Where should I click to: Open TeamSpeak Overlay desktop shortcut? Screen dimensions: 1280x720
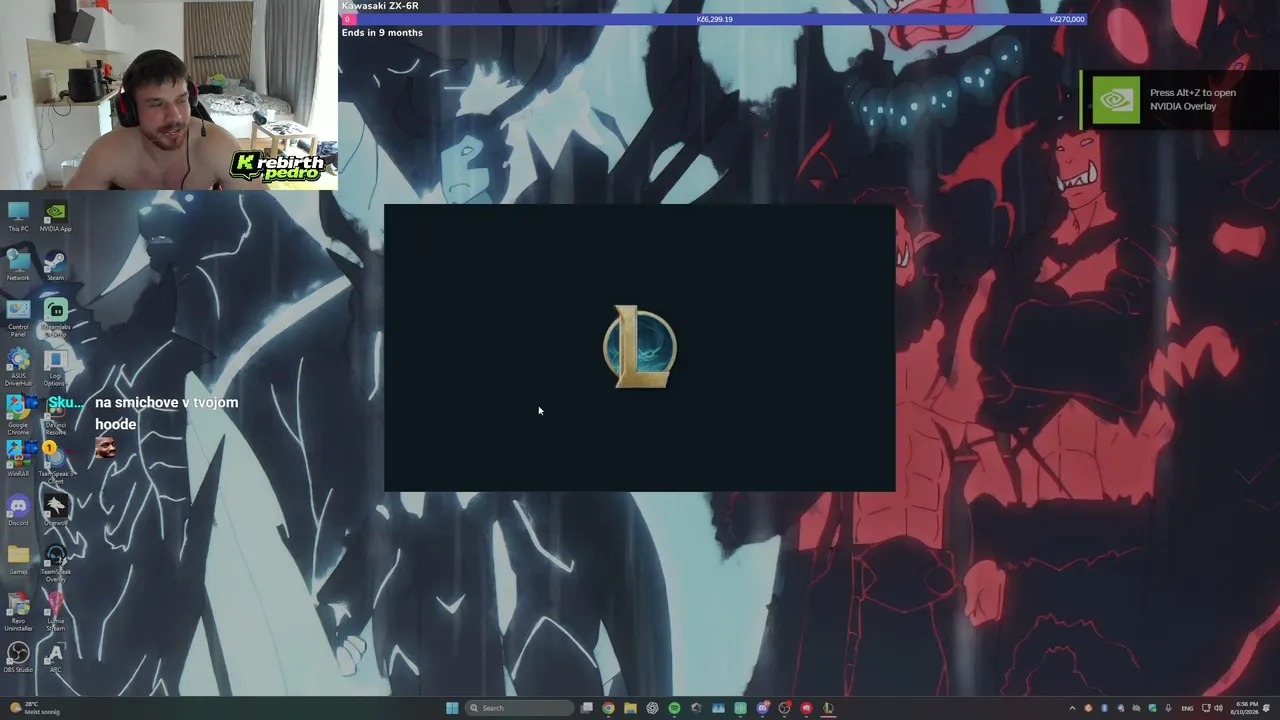[x=55, y=563]
